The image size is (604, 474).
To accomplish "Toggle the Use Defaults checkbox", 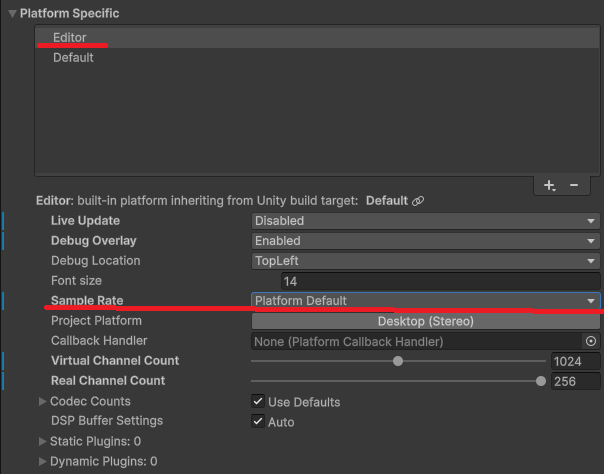I will pyautogui.click(x=258, y=402).
